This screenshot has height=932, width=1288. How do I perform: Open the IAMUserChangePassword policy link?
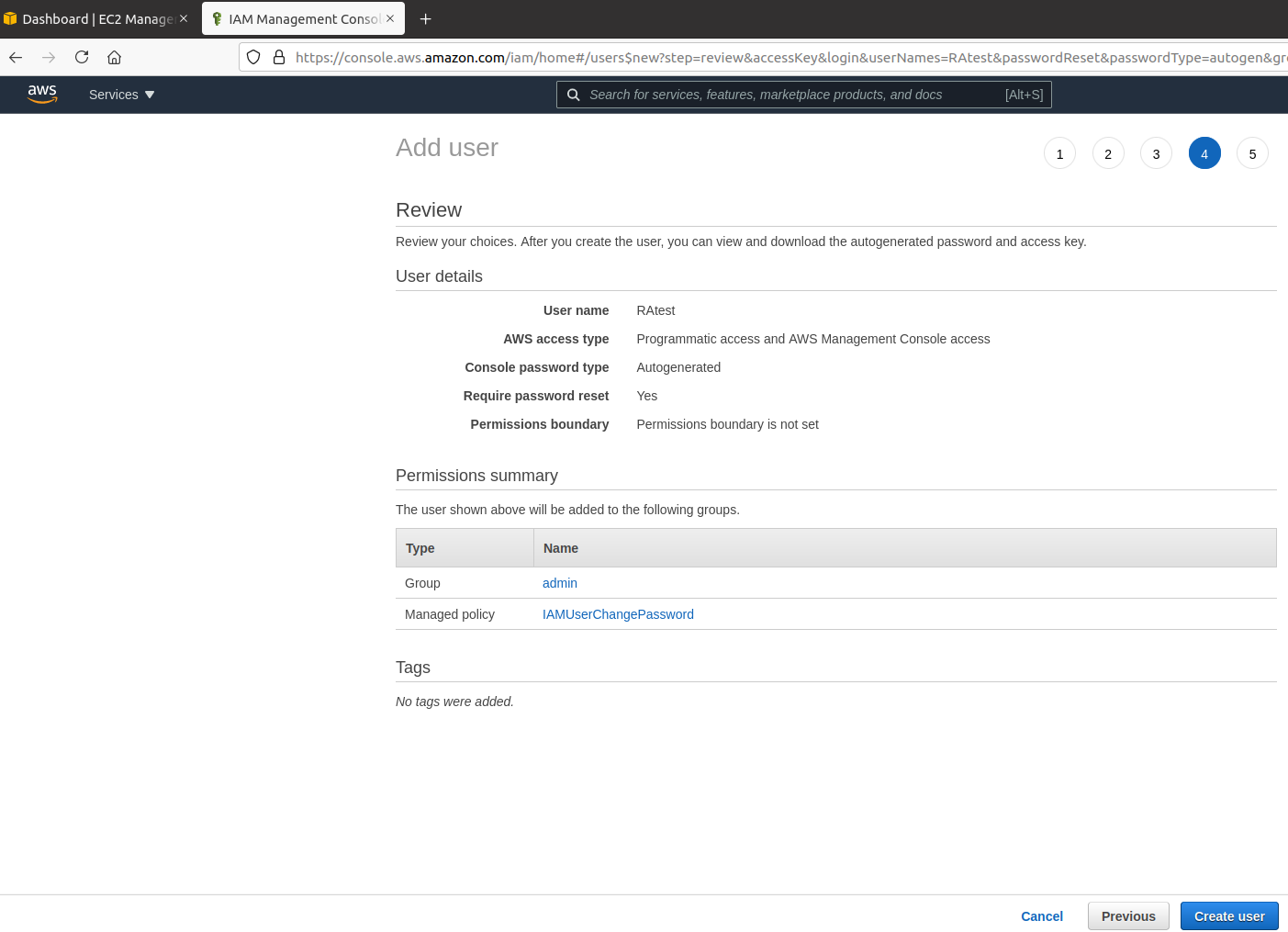(x=618, y=614)
